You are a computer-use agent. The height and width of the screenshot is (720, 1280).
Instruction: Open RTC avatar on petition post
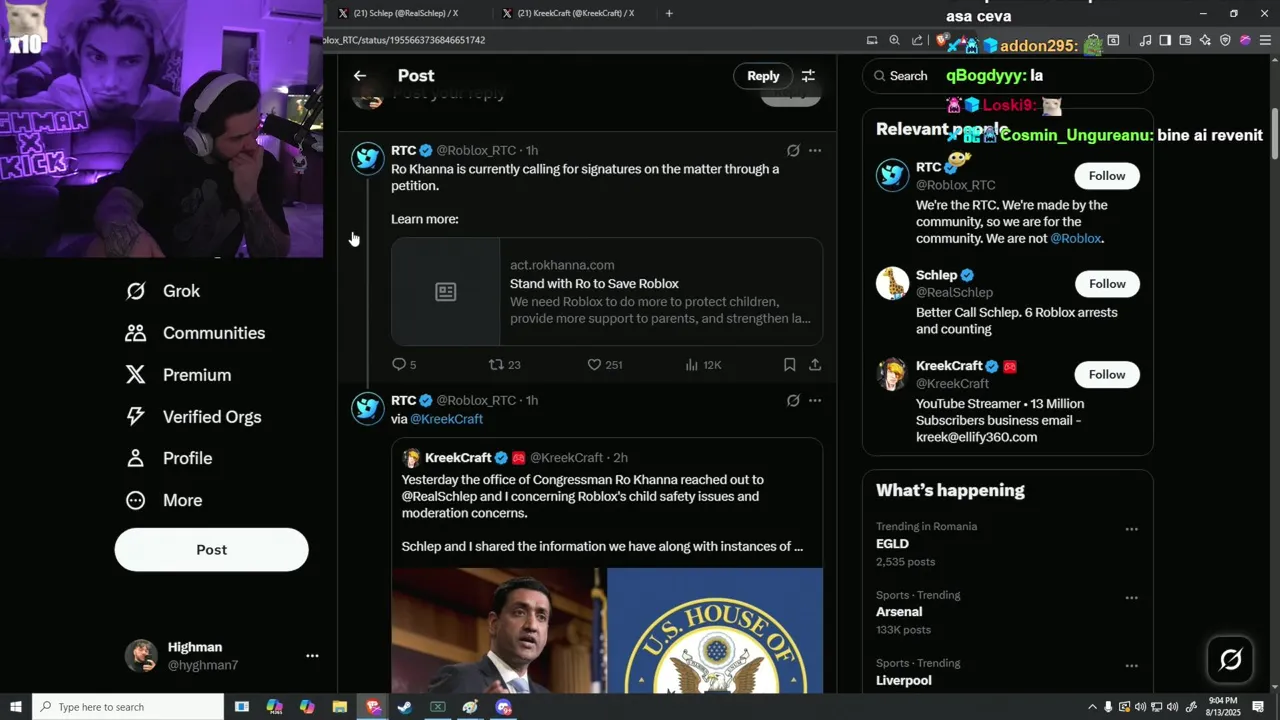tap(368, 158)
